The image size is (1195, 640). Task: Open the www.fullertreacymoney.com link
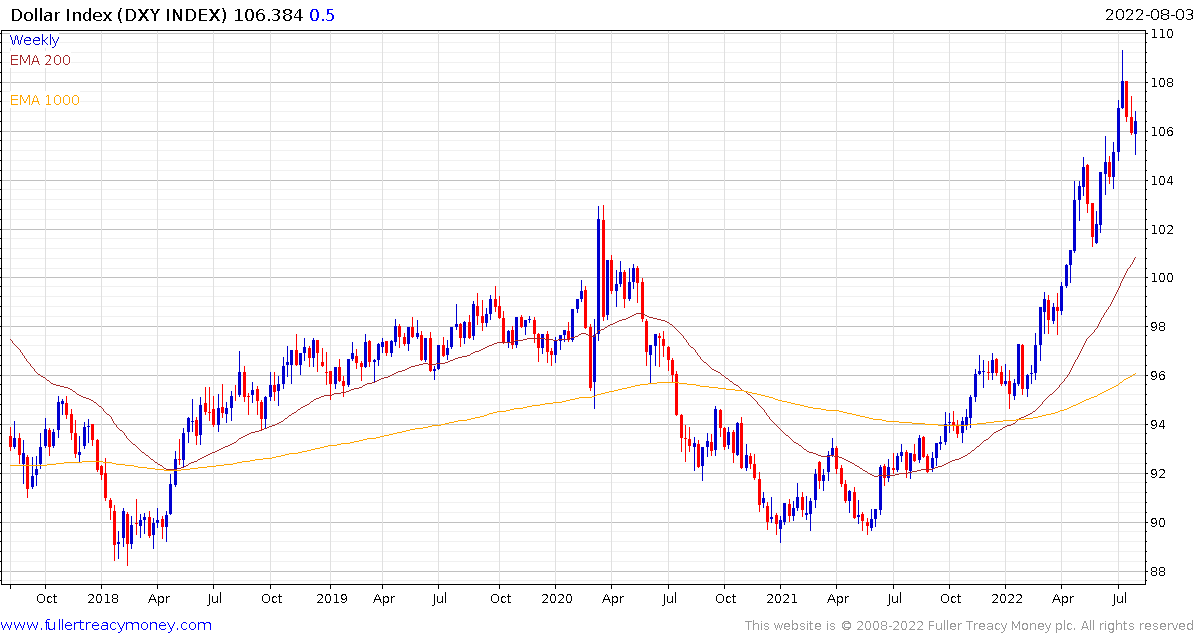tap(106, 626)
